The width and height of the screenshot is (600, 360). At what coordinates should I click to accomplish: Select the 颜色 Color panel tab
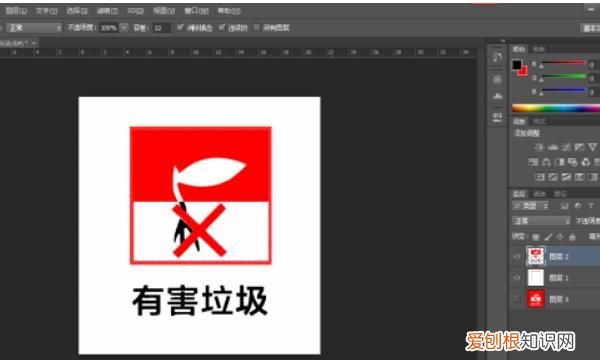tap(519, 49)
